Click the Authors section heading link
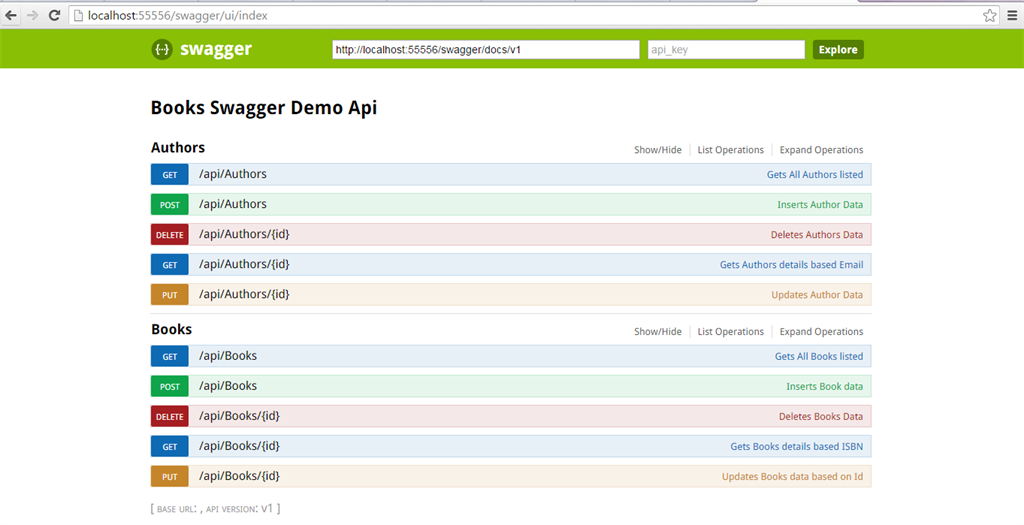The width and height of the screenshot is (1024, 525). click(x=178, y=148)
